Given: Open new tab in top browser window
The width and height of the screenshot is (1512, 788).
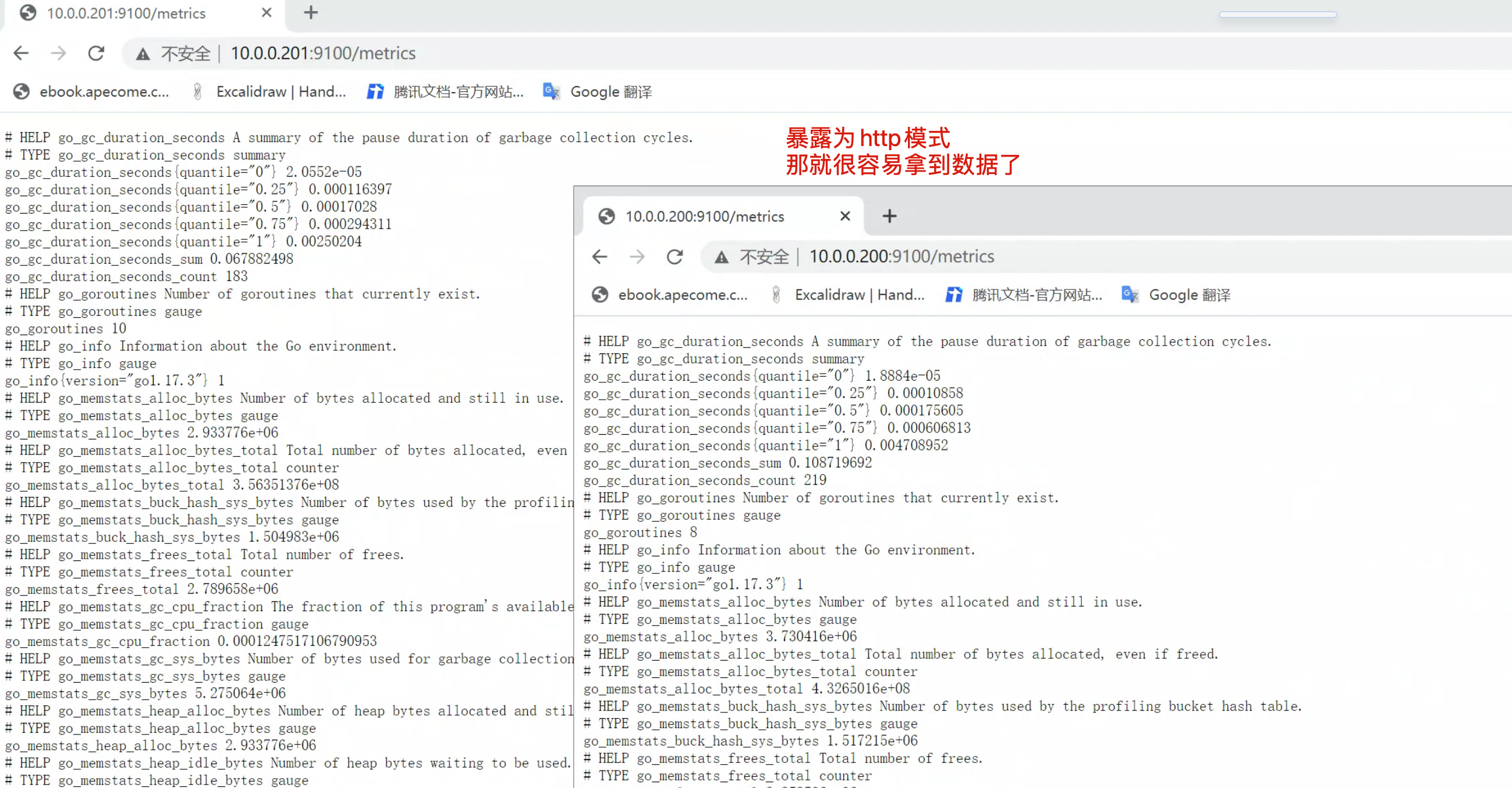Looking at the screenshot, I should pos(311,12).
